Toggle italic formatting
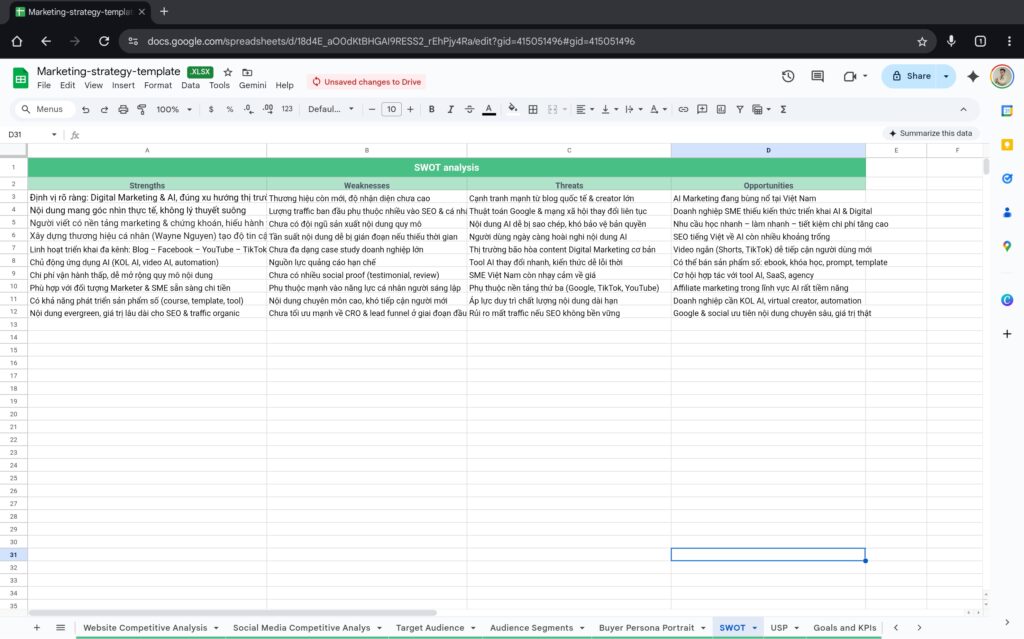1024x639 pixels. pyautogui.click(x=450, y=109)
